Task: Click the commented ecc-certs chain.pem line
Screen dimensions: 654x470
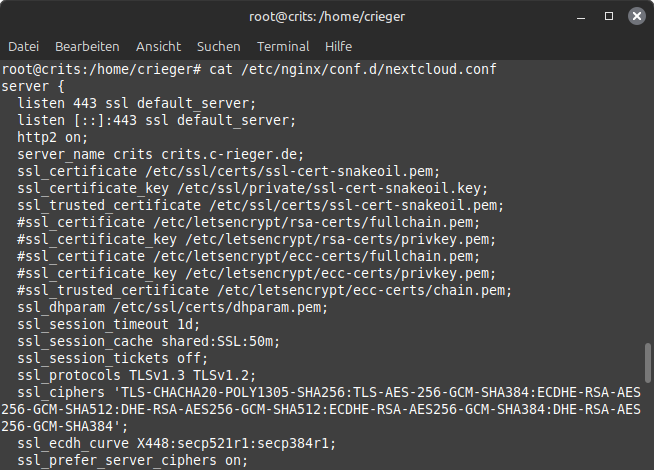Action: coord(264,290)
